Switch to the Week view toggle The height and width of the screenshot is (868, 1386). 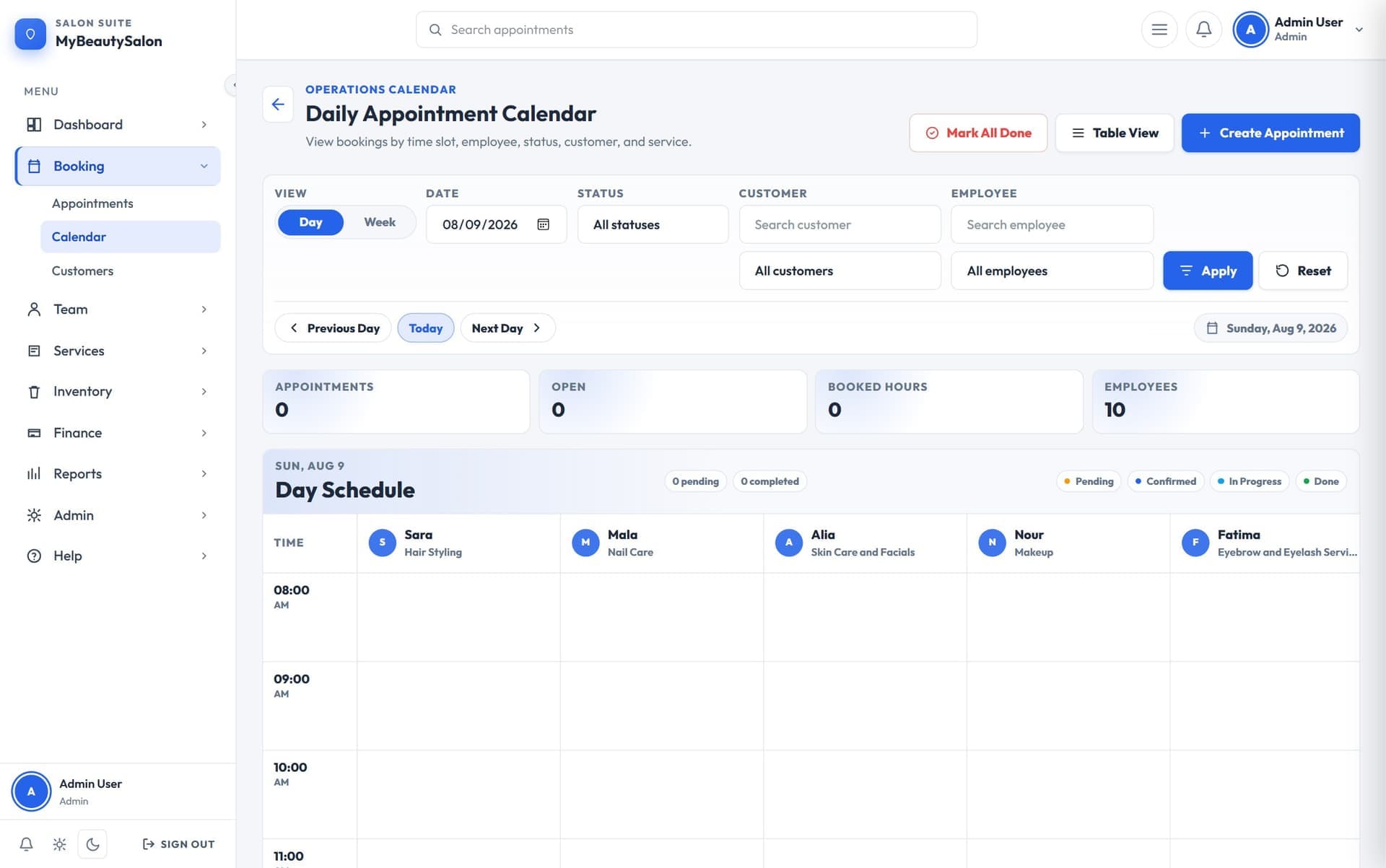380,222
